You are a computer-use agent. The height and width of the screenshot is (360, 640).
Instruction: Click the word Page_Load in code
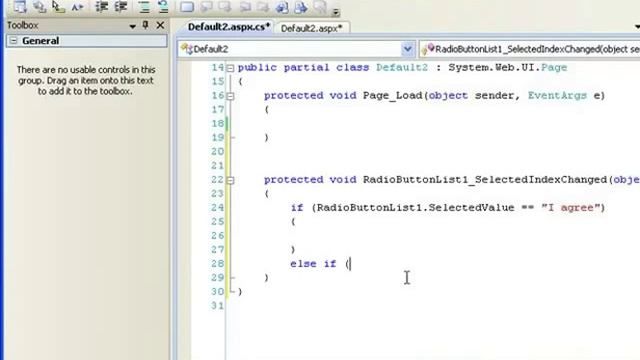pos(392,96)
